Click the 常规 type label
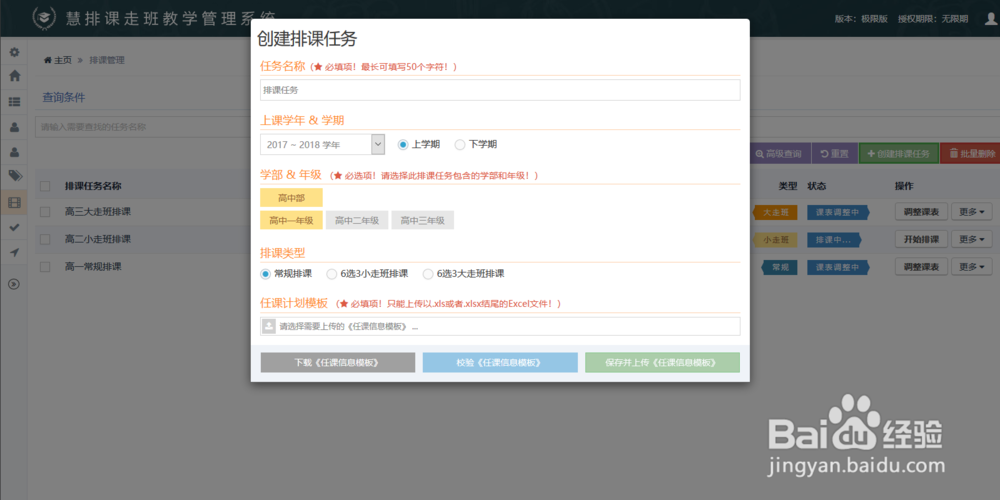This screenshot has width=1000, height=500. tap(780, 267)
